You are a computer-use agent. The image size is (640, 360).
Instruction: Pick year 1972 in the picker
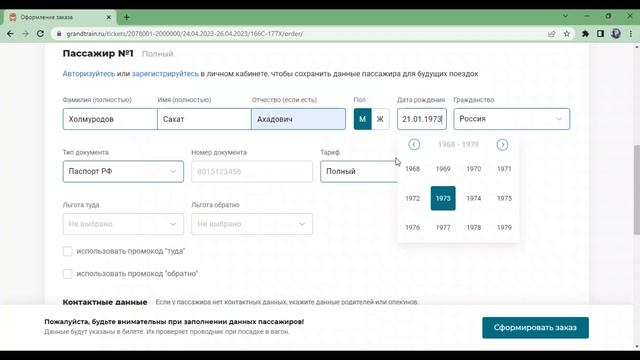412,198
